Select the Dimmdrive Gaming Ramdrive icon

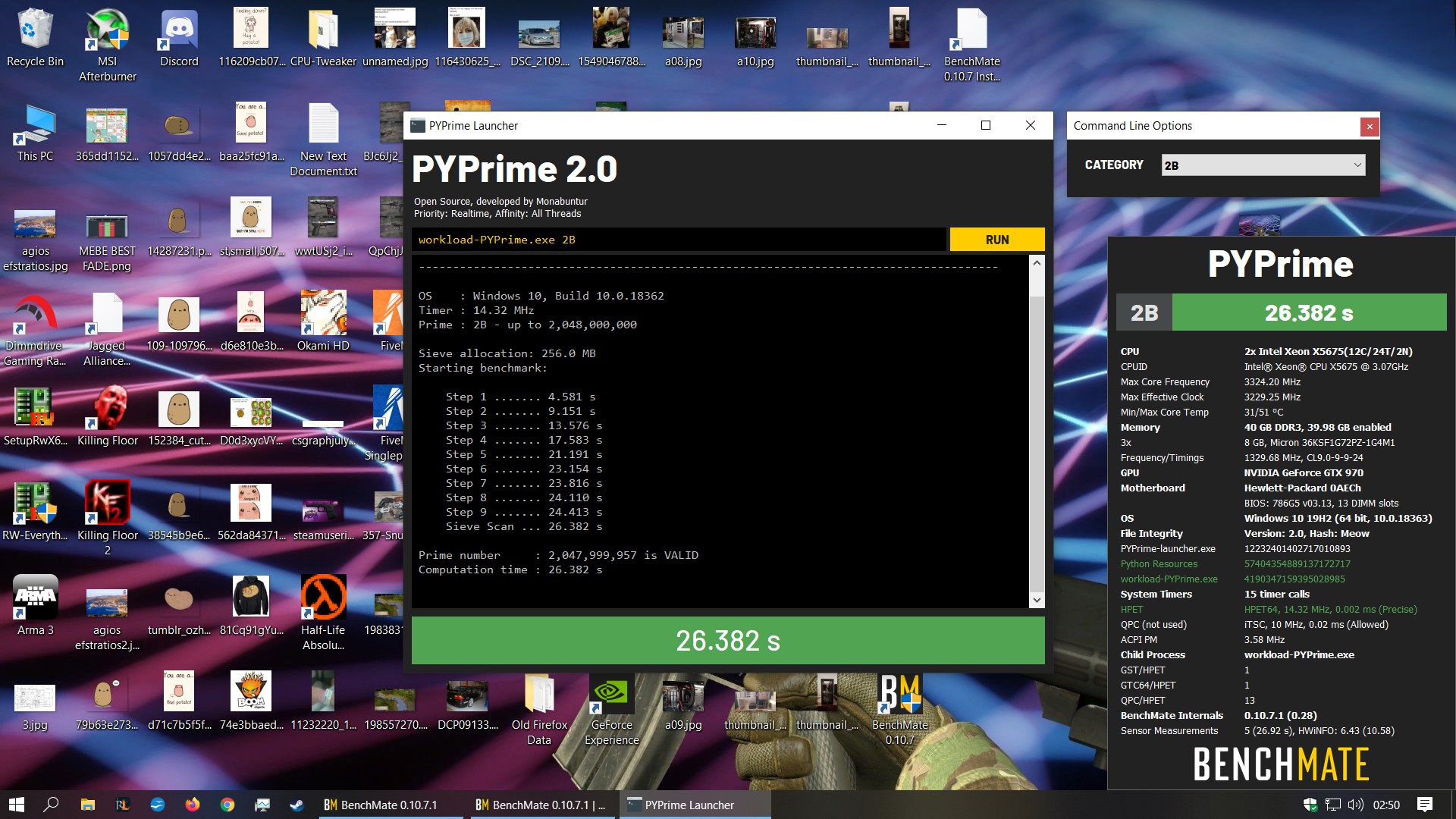pos(35,330)
